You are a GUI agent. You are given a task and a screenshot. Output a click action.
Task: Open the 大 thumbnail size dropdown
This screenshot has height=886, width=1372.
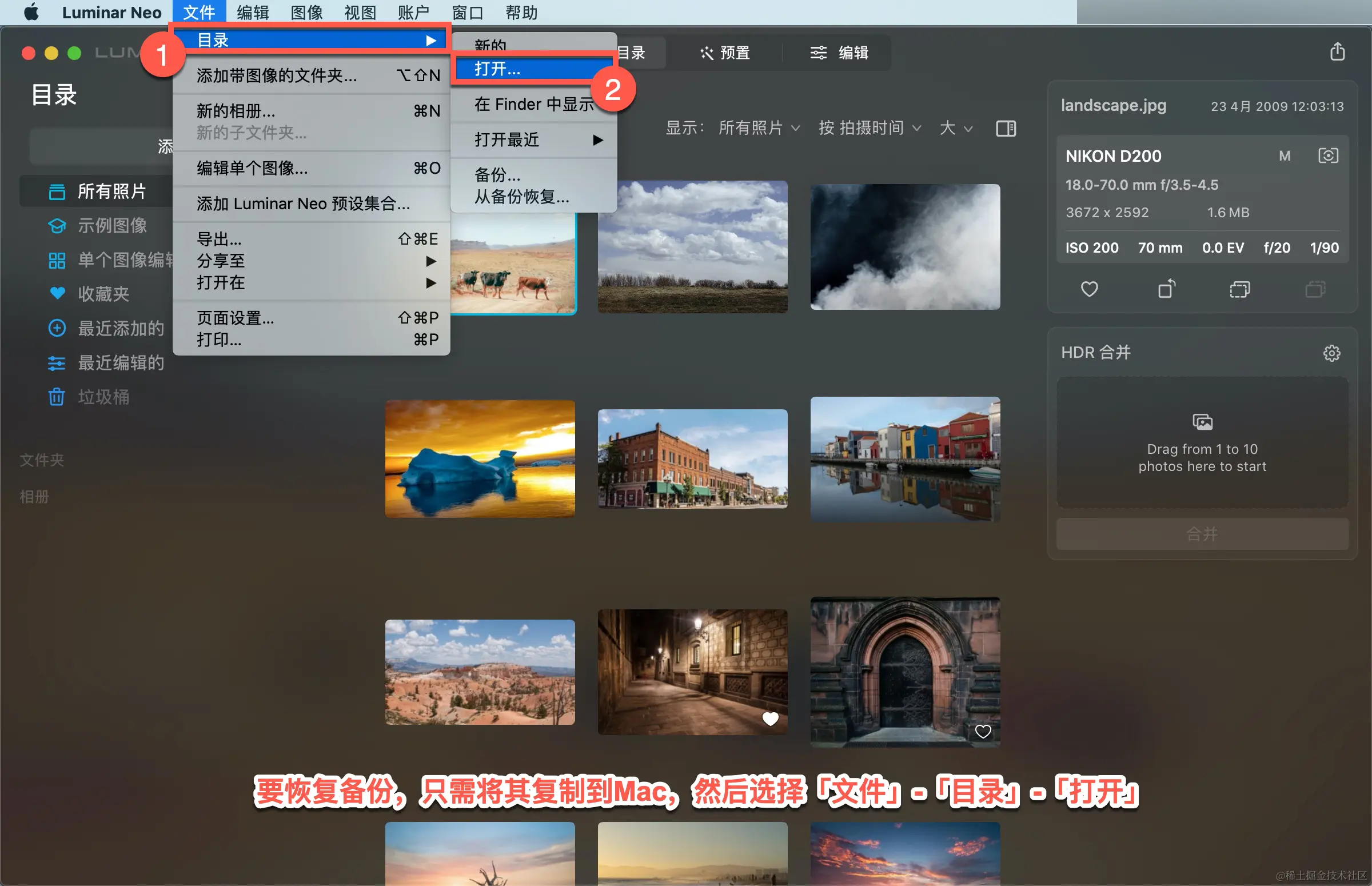point(955,127)
